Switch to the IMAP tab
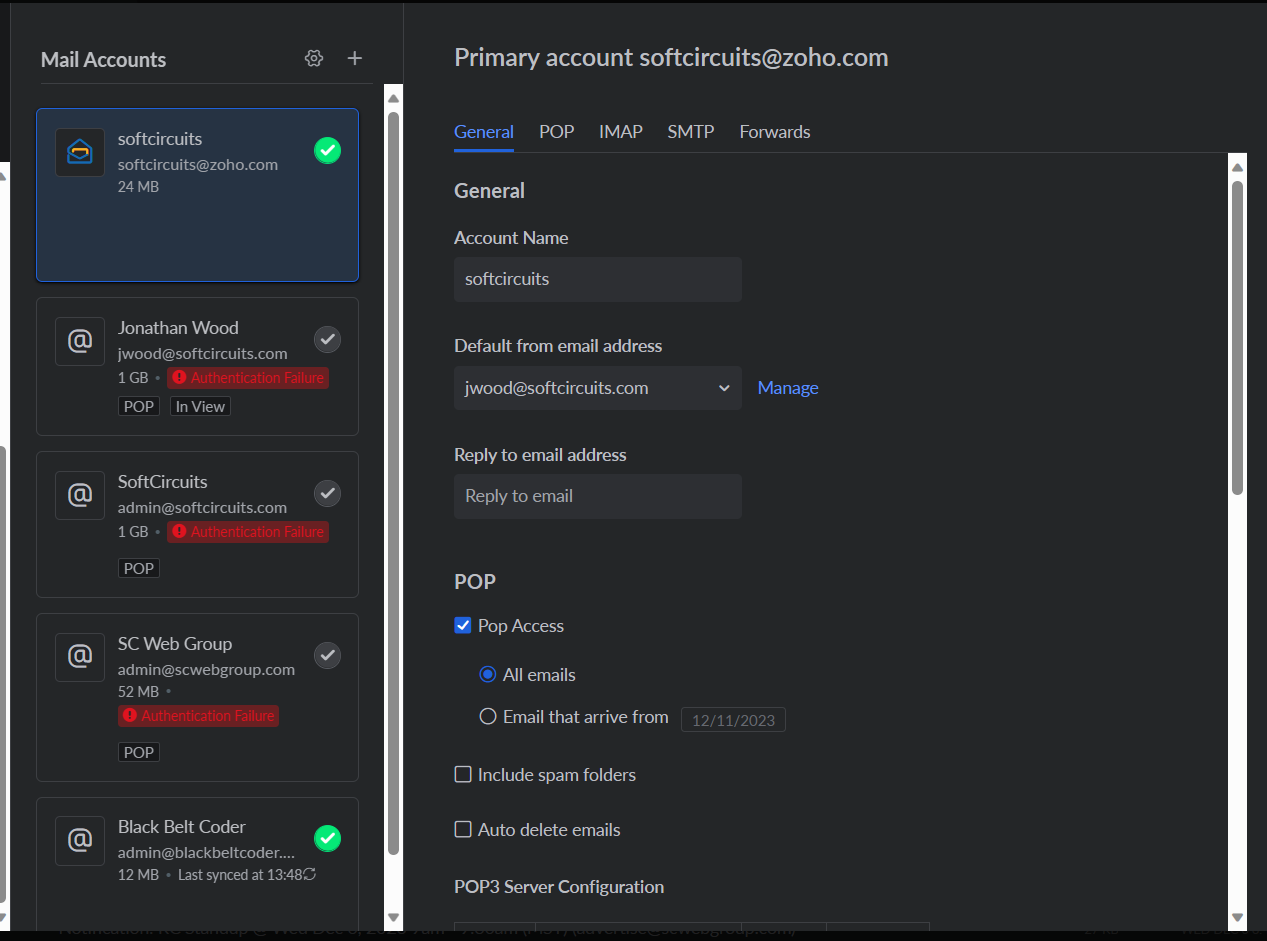This screenshot has width=1267, height=941. 621,132
